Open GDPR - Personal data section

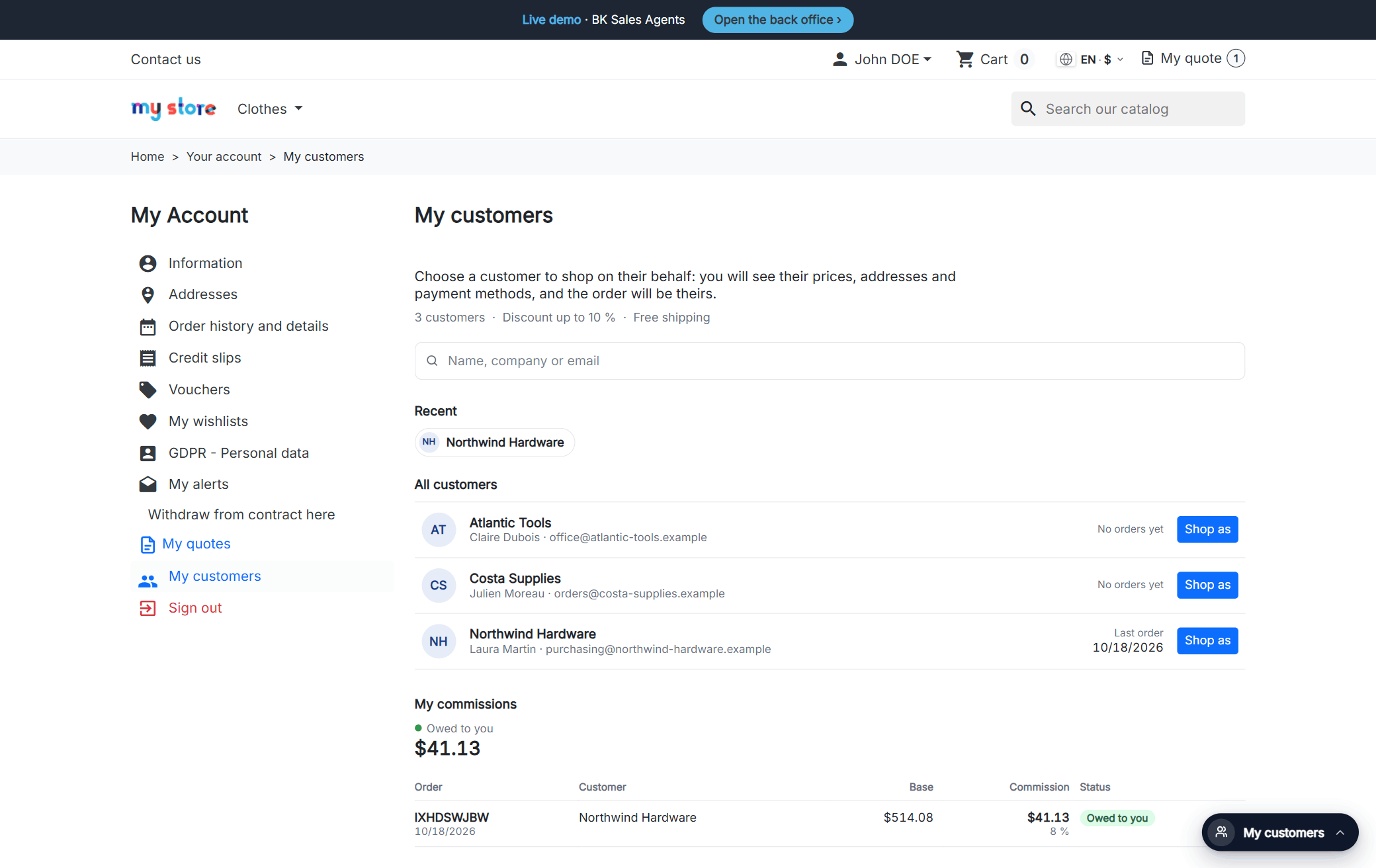(x=238, y=453)
